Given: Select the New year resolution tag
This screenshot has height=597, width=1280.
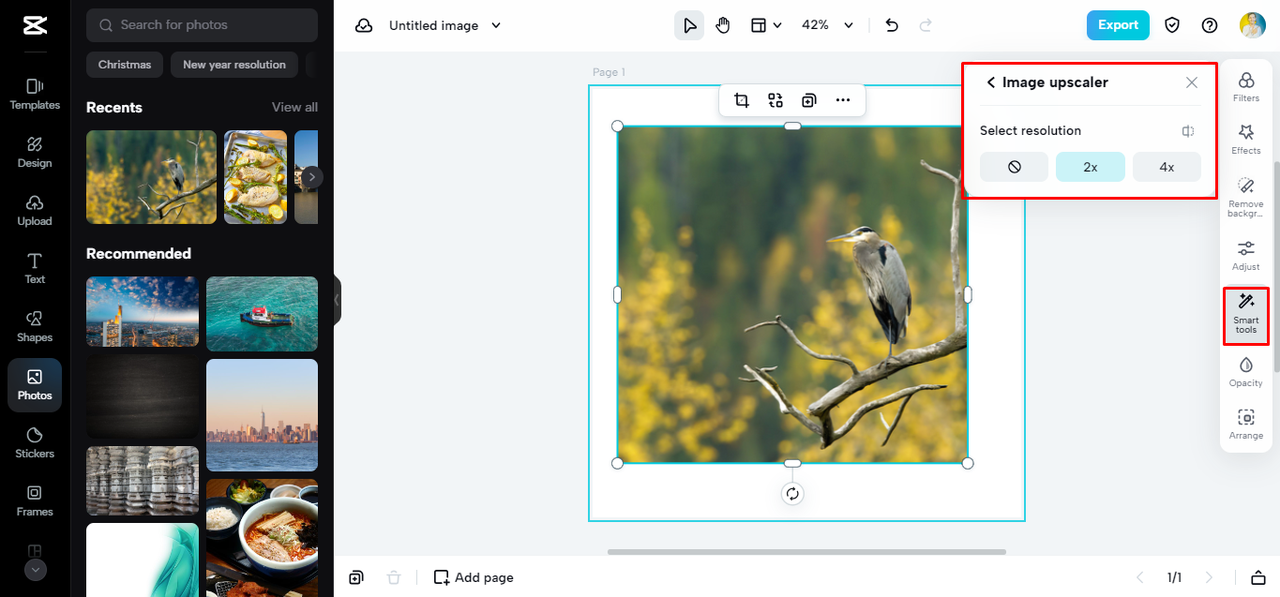Looking at the screenshot, I should click(x=234, y=65).
